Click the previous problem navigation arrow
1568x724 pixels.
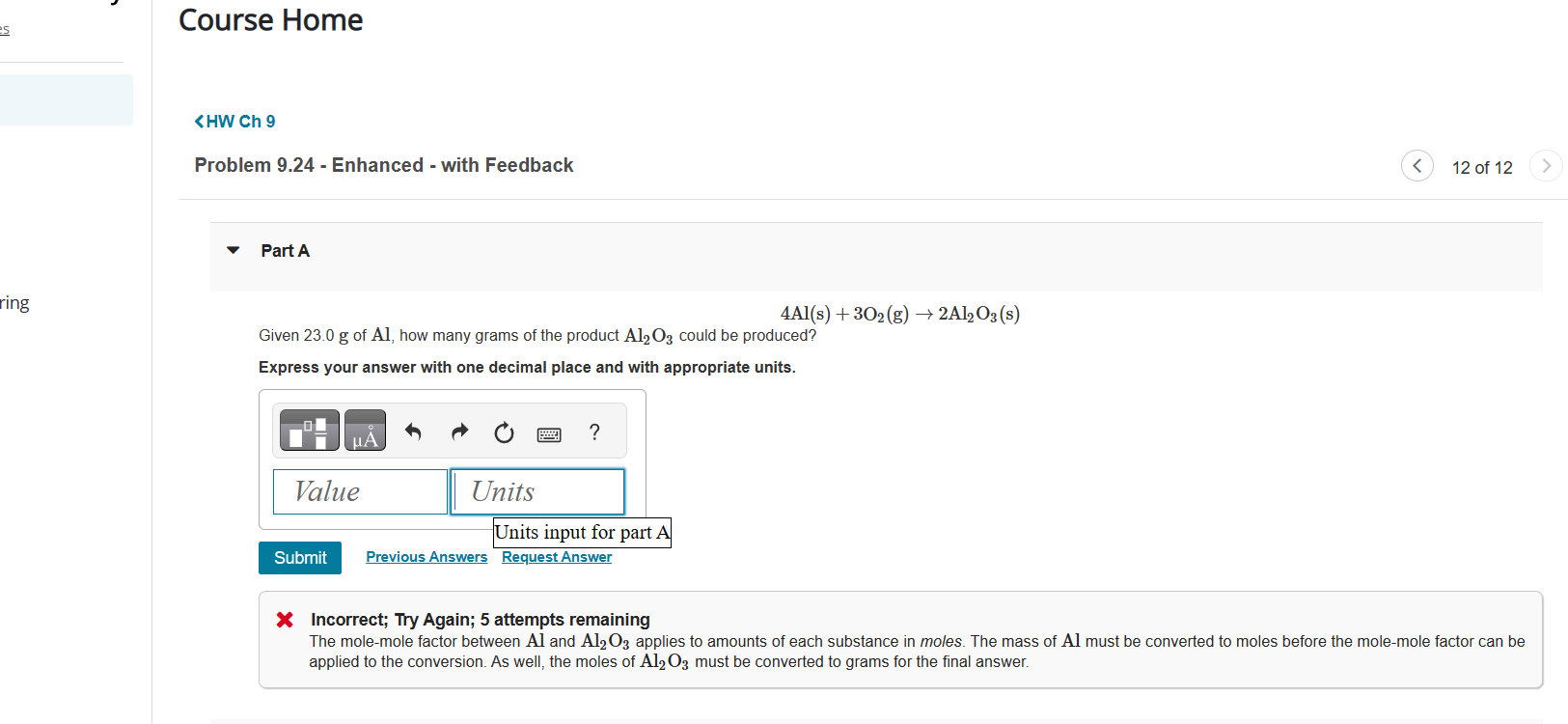[1417, 165]
